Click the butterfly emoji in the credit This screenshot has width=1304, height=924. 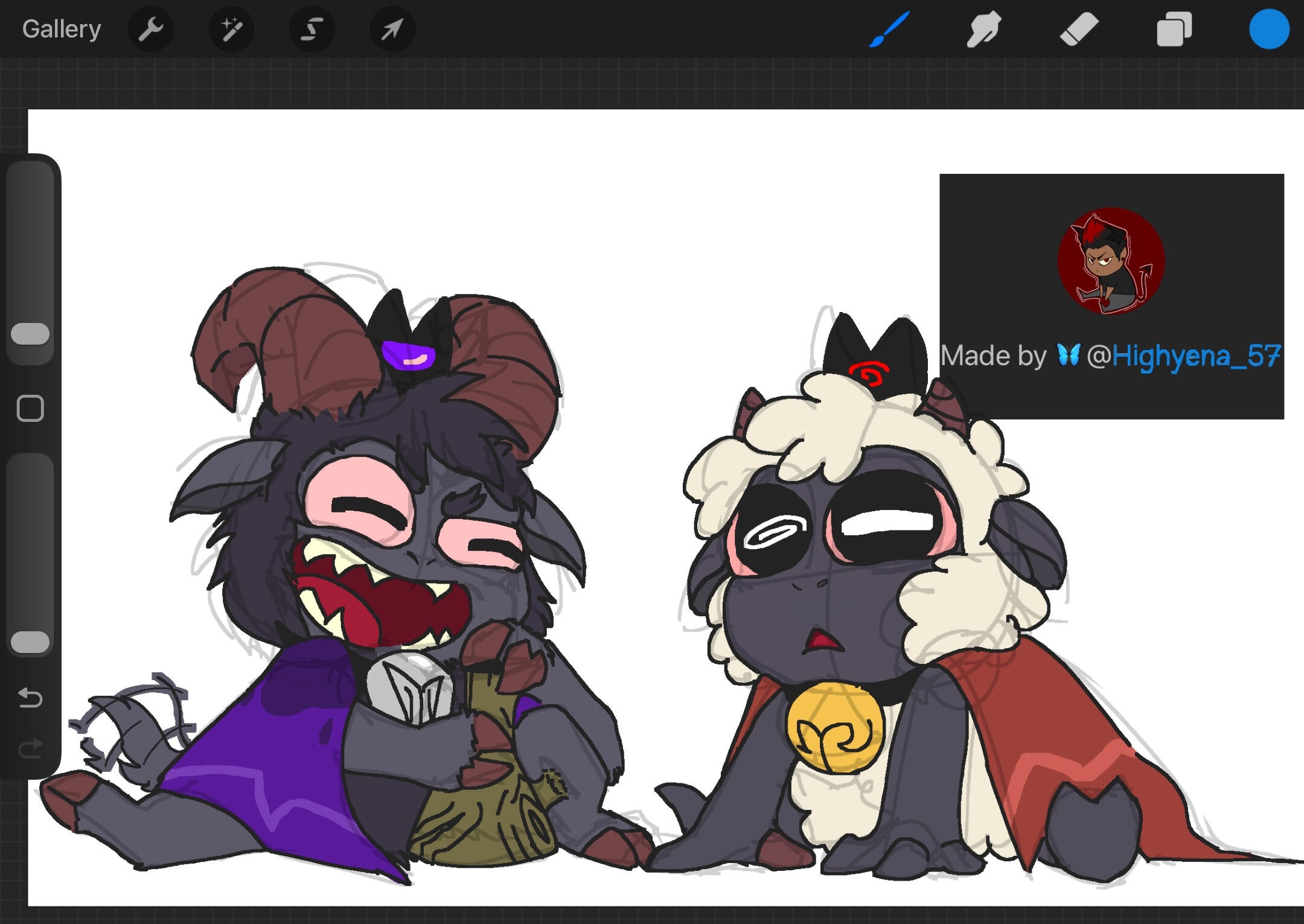[x=1068, y=355]
